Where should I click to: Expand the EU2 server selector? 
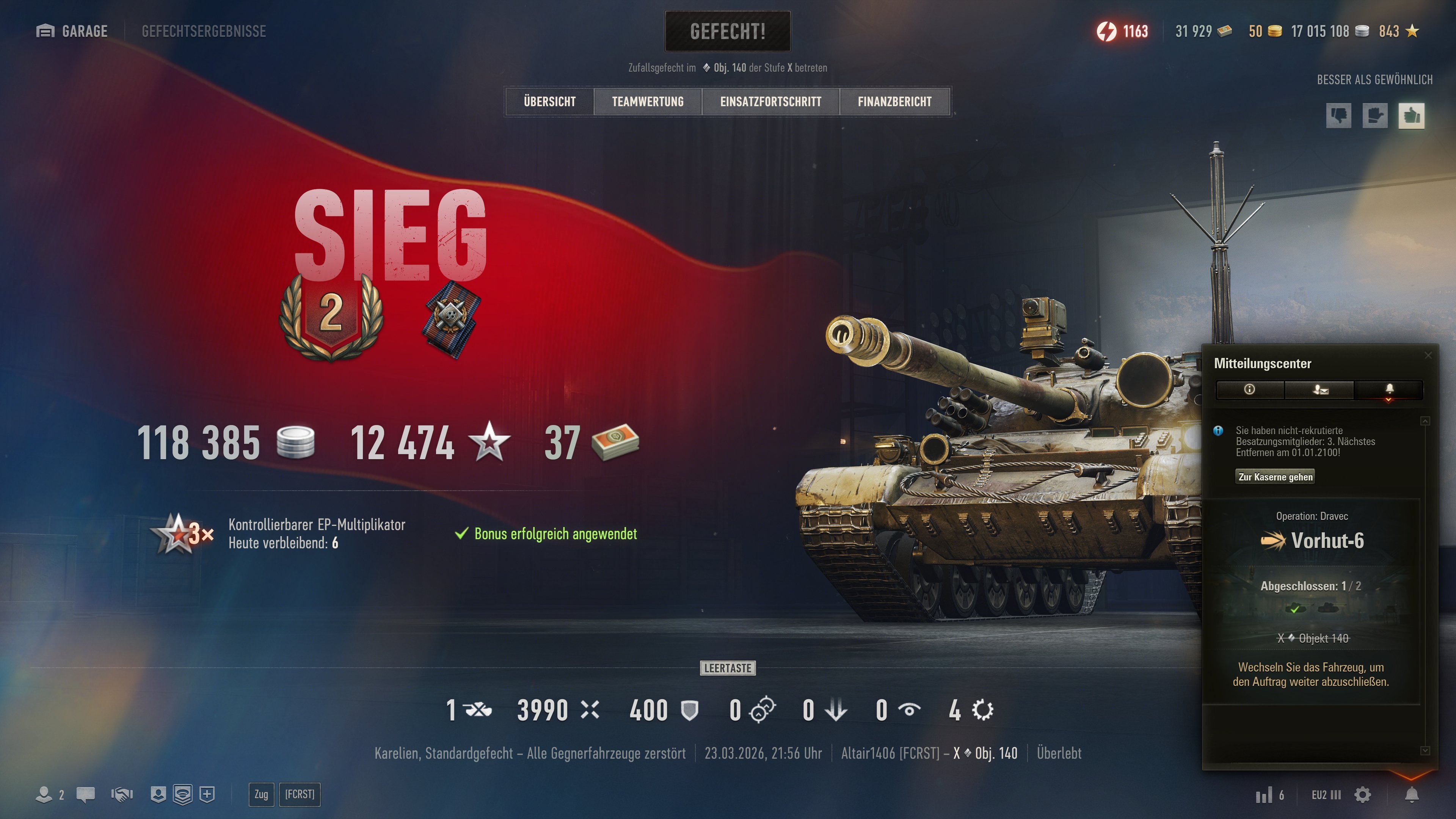point(1326,795)
